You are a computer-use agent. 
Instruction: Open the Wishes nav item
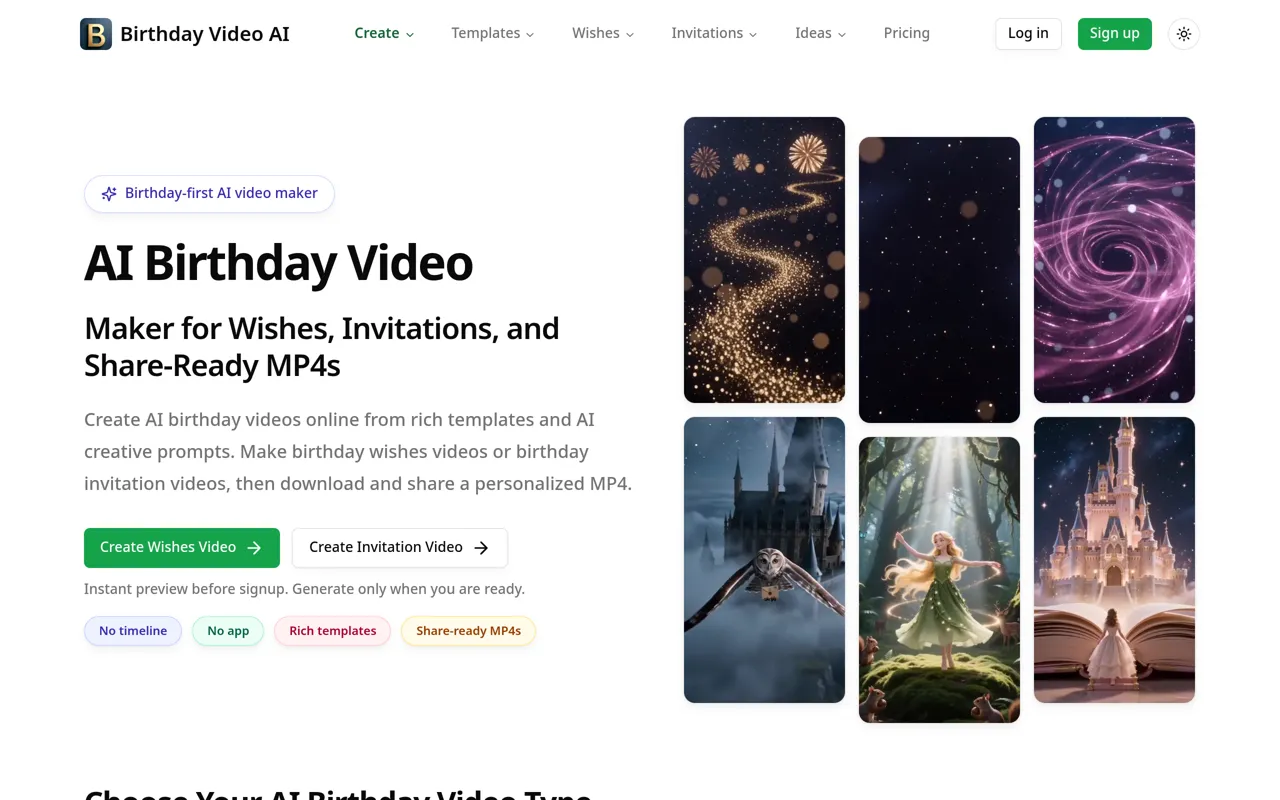(x=596, y=33)
